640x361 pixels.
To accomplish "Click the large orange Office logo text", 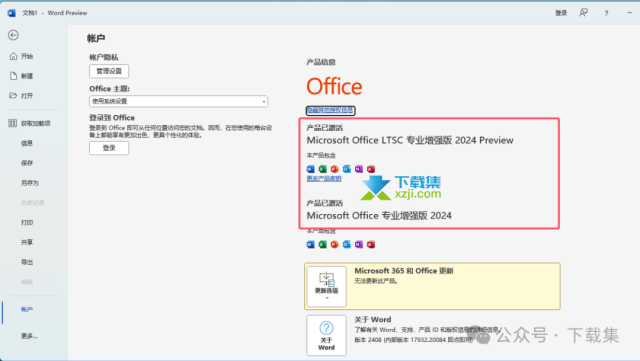I will click(334, 87).
